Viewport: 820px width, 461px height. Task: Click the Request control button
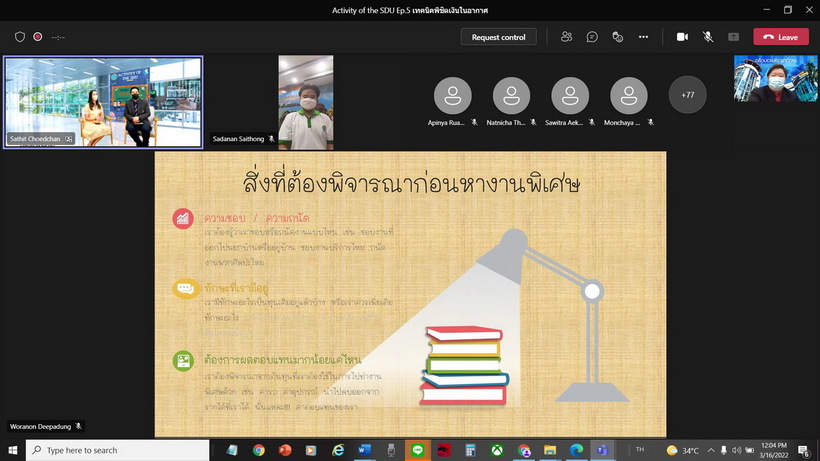[499, 37]
